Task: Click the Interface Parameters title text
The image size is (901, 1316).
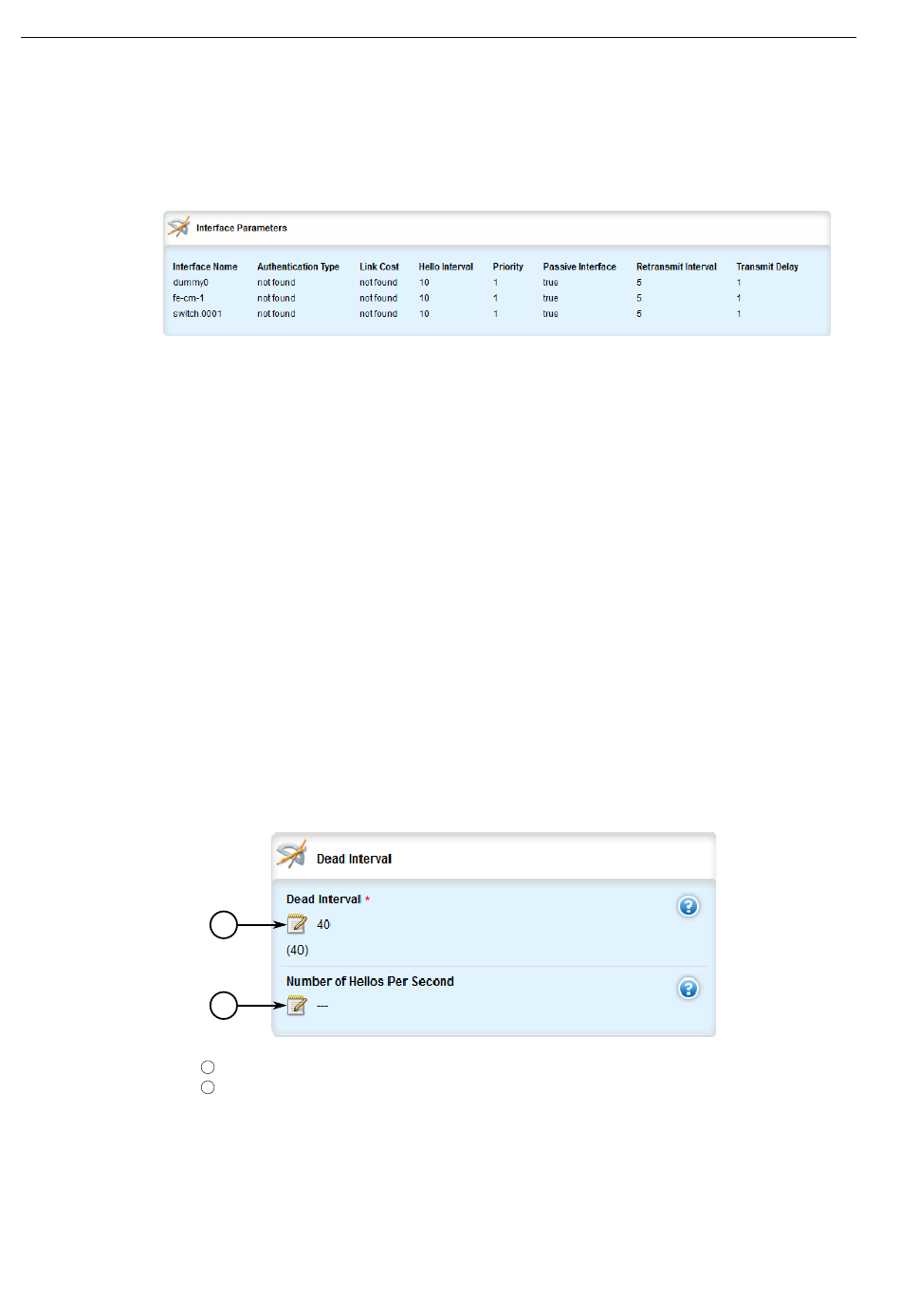Action: pos(242,228)
